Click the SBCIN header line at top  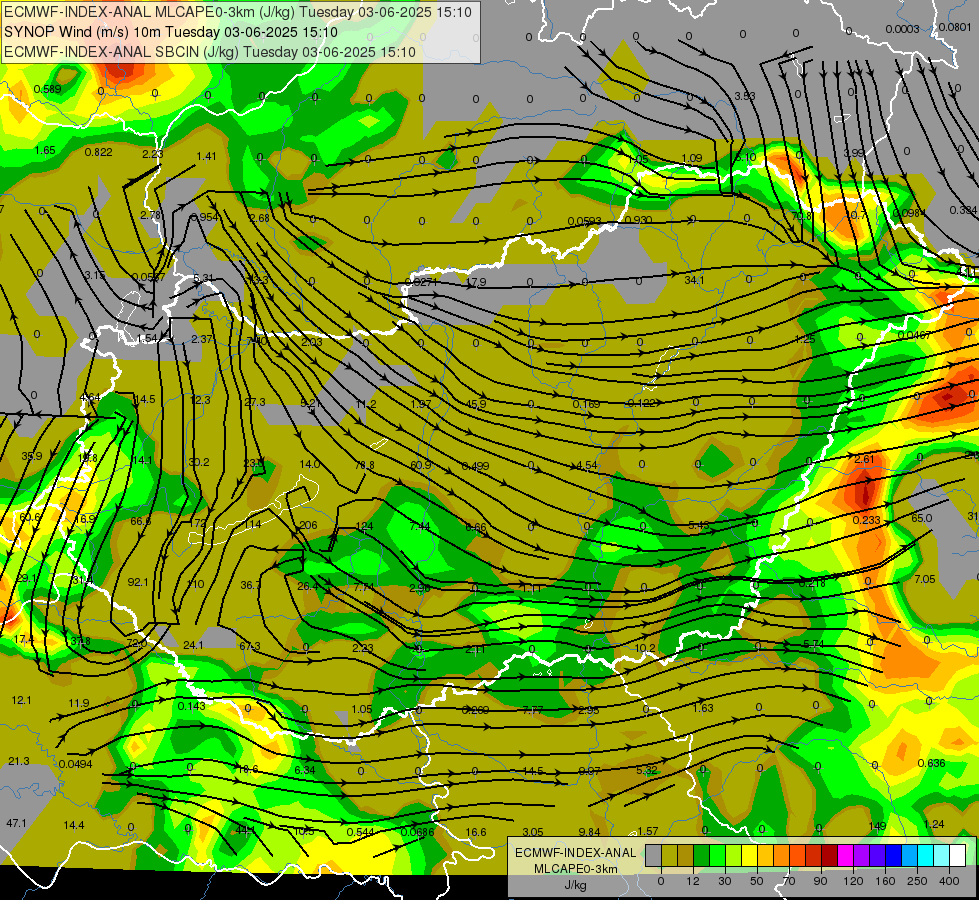click(210, 52)
